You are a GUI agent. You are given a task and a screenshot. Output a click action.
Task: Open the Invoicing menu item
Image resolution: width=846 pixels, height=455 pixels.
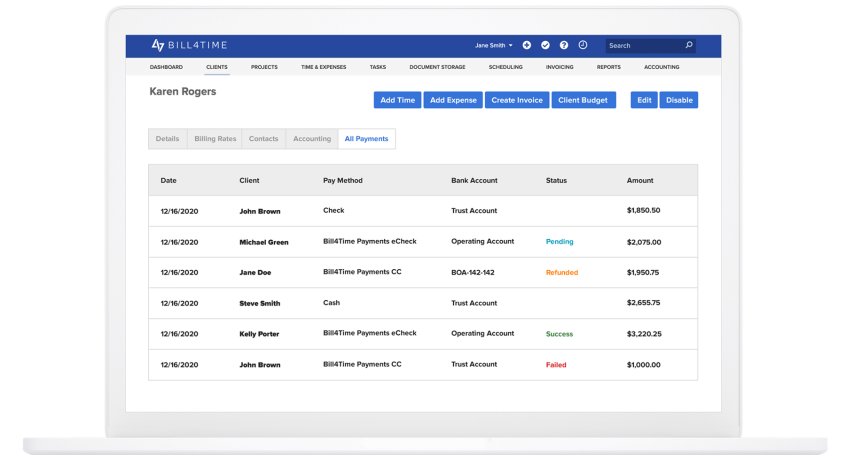tap(559, 67)
